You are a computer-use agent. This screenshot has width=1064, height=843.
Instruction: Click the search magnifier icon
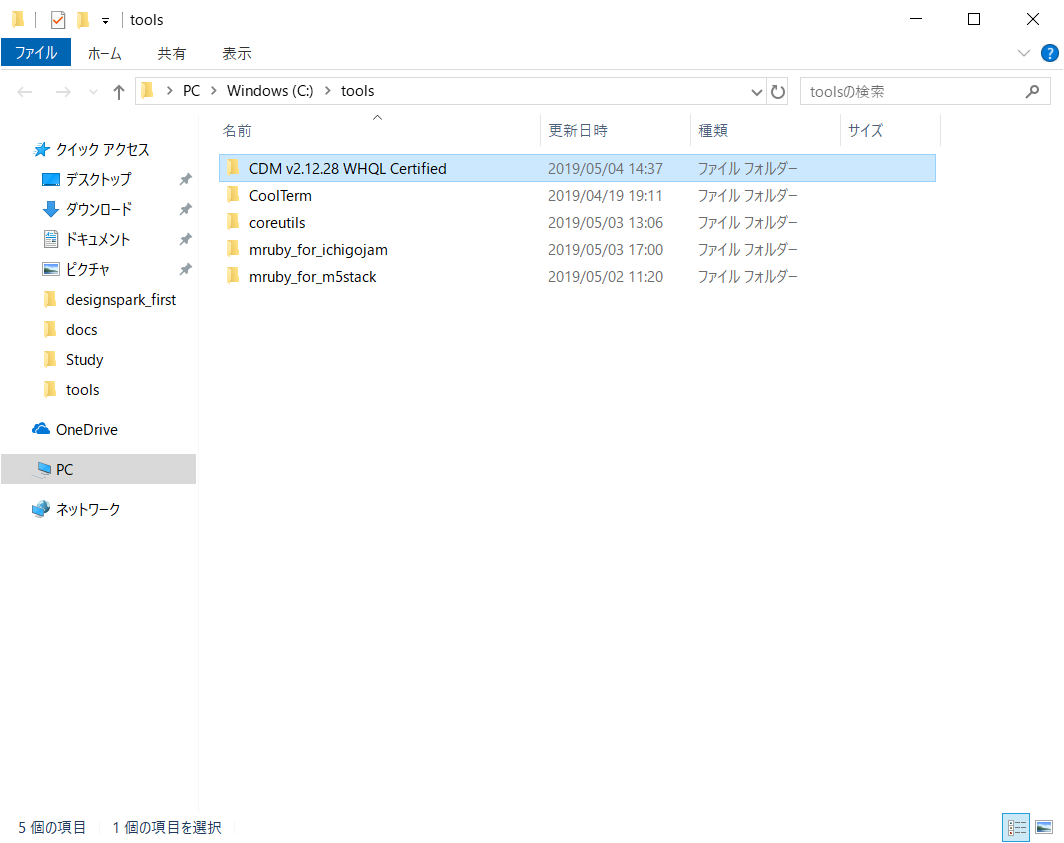1032,92
